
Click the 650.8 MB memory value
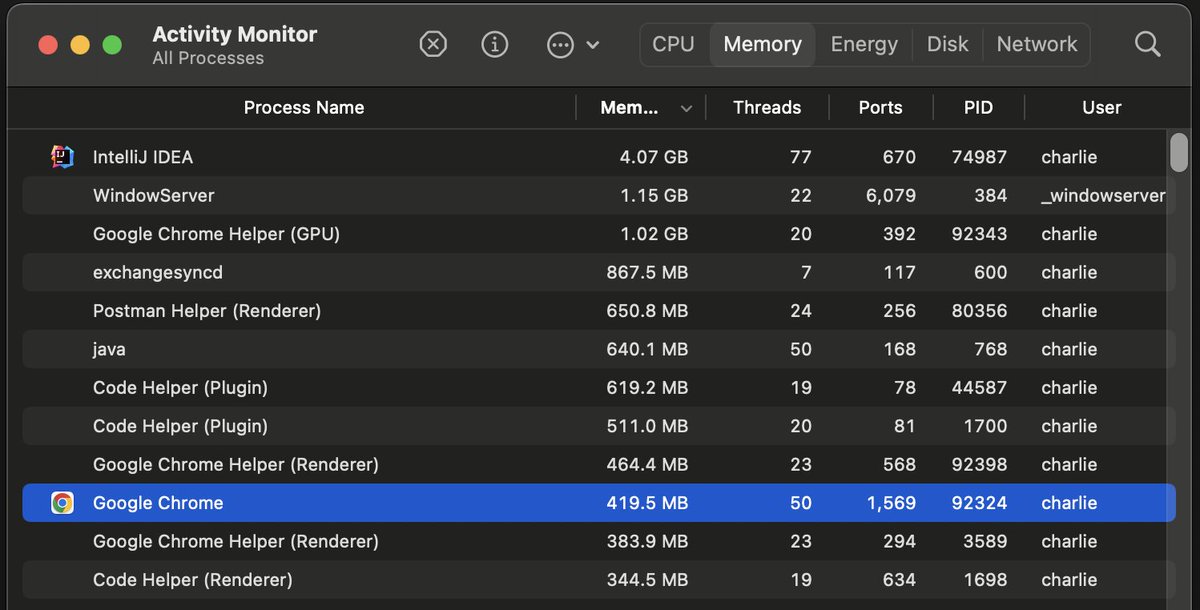tap(647, 311)
